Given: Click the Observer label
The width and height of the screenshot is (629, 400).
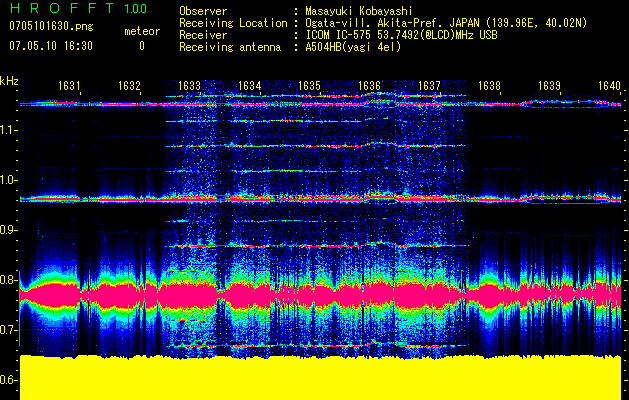Looking at the screenshot, I should click(203, 11).
